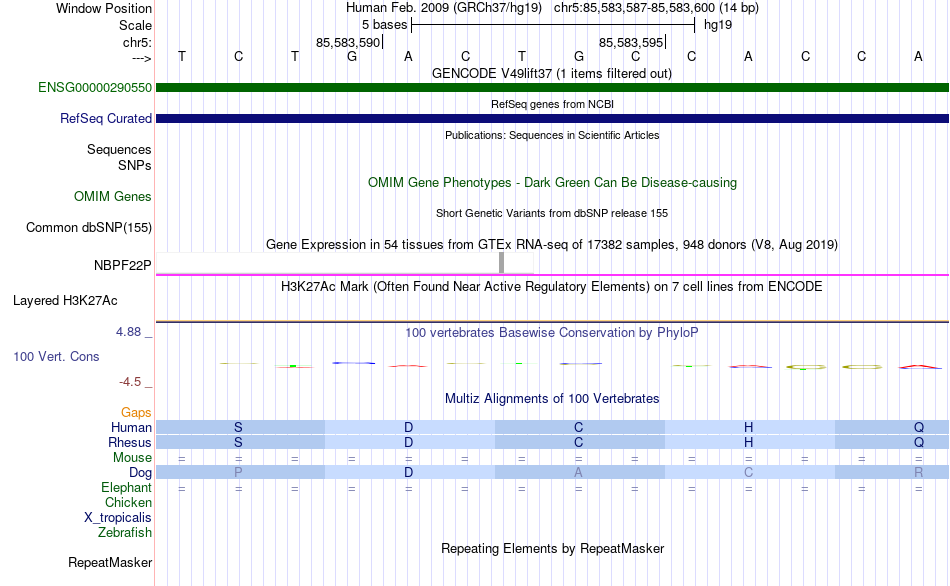Click the Sequences SNPs track label
The width and height of the screenshot is (950, 586).
(x=119, y=158)
